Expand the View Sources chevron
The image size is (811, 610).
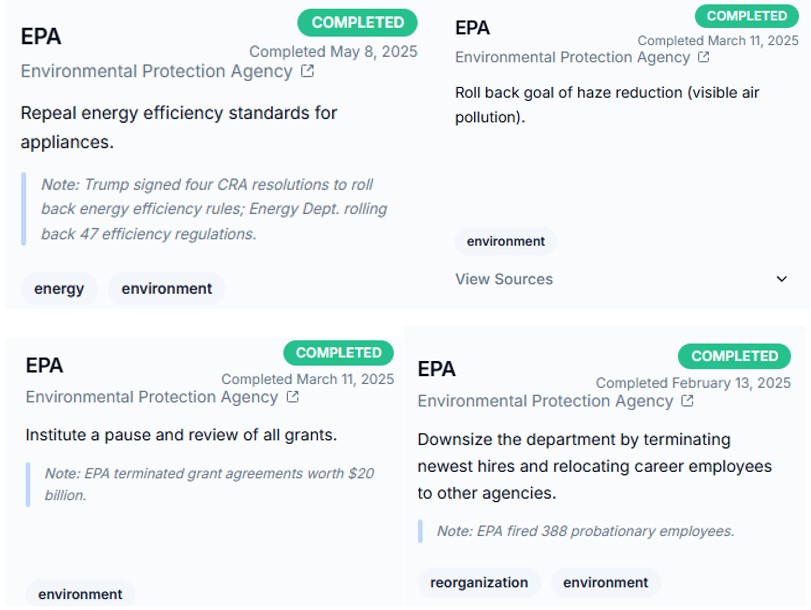click(x=782, y=279)
